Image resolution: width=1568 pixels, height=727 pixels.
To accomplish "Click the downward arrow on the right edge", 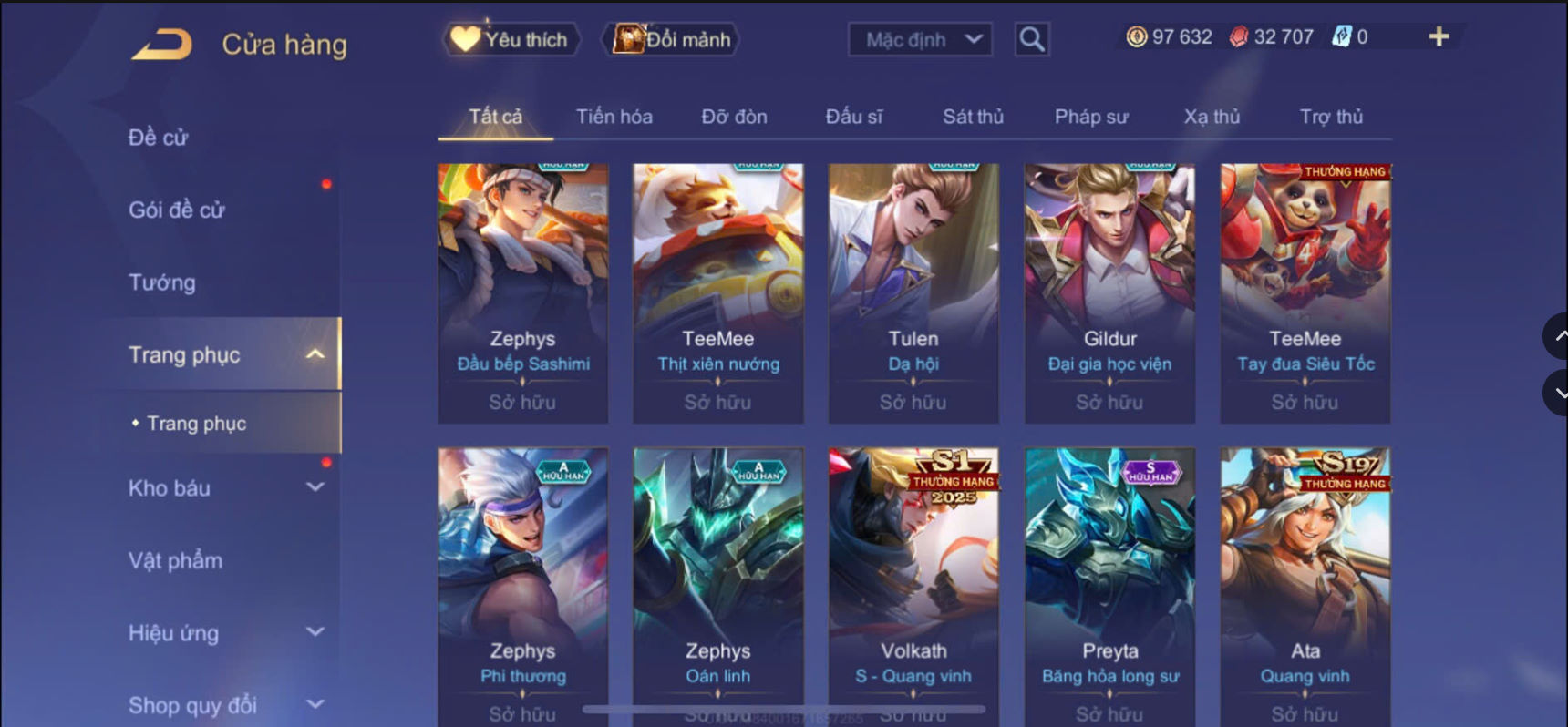I will (x=1557, y=393).
